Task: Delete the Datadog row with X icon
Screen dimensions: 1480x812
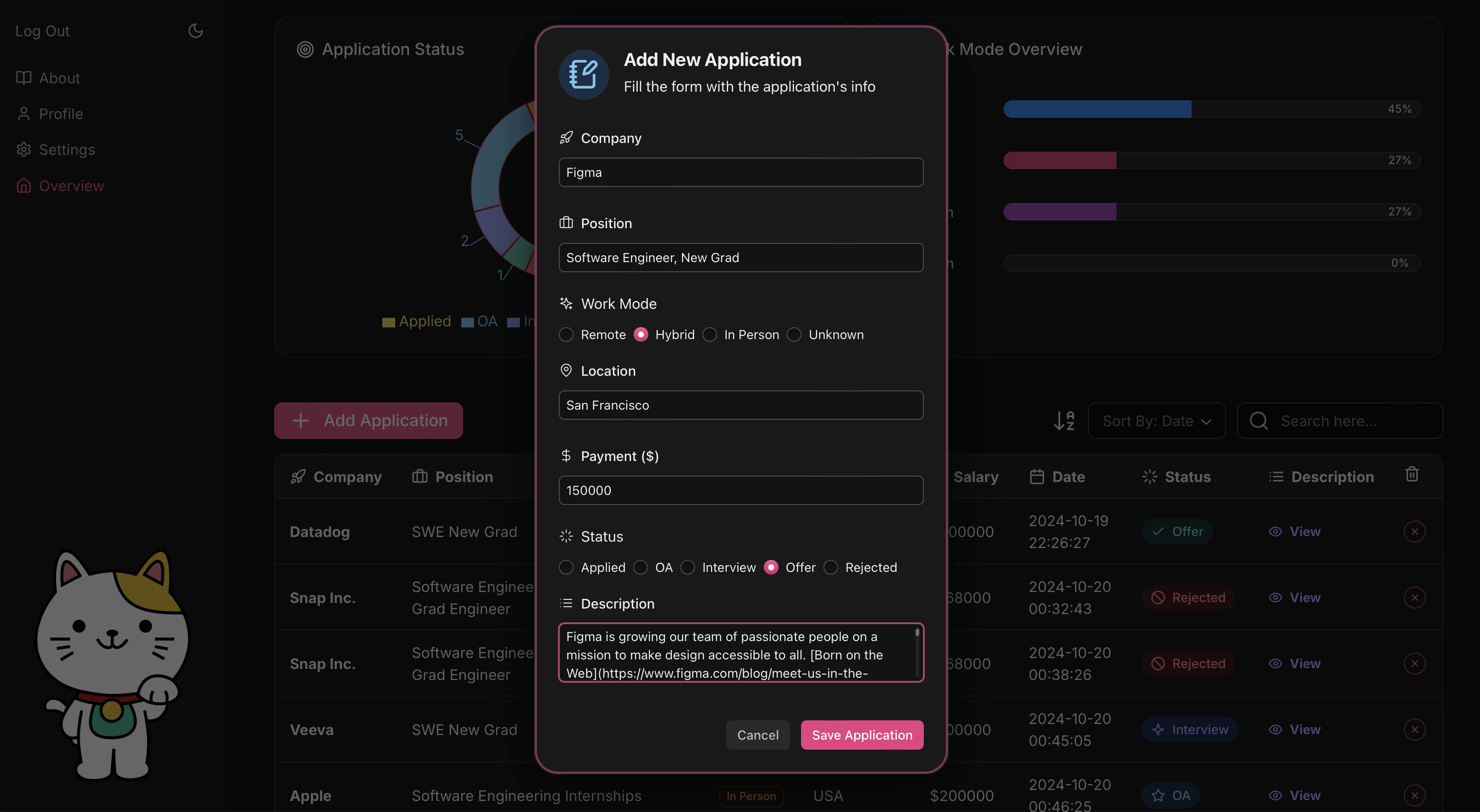Action: [1414, 532]
